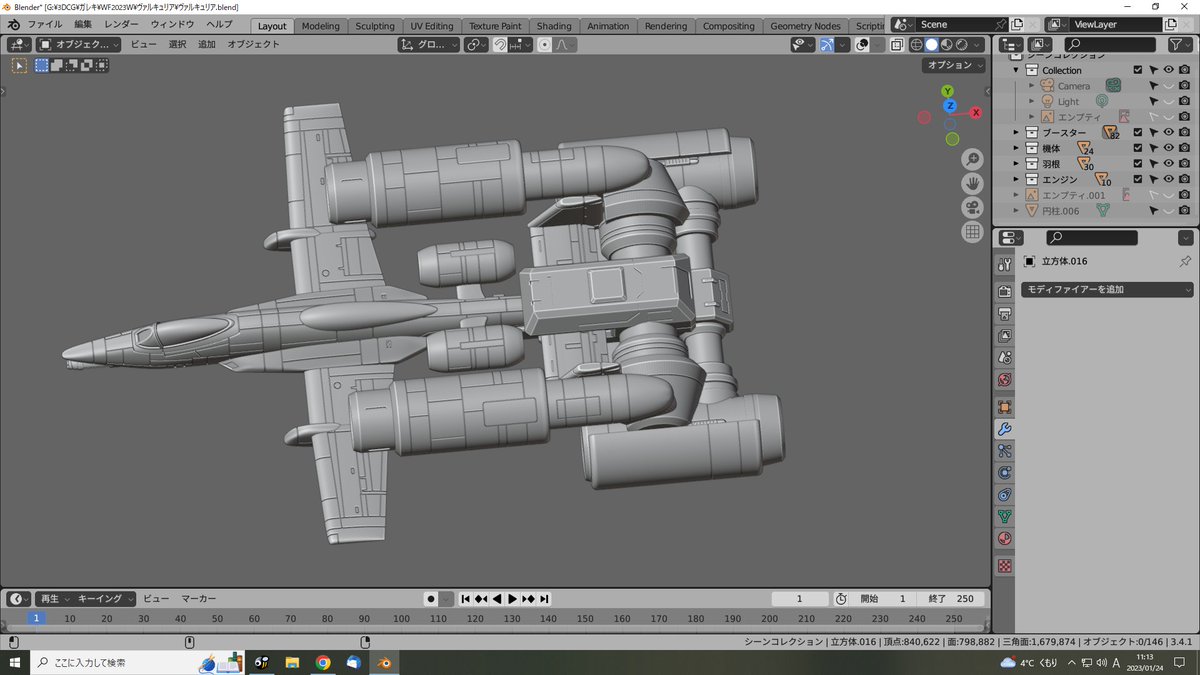Viewport: 1200px width, 675px height.
Task: Open the outliner filter dropdown
Action: [x=1180, y=45]
